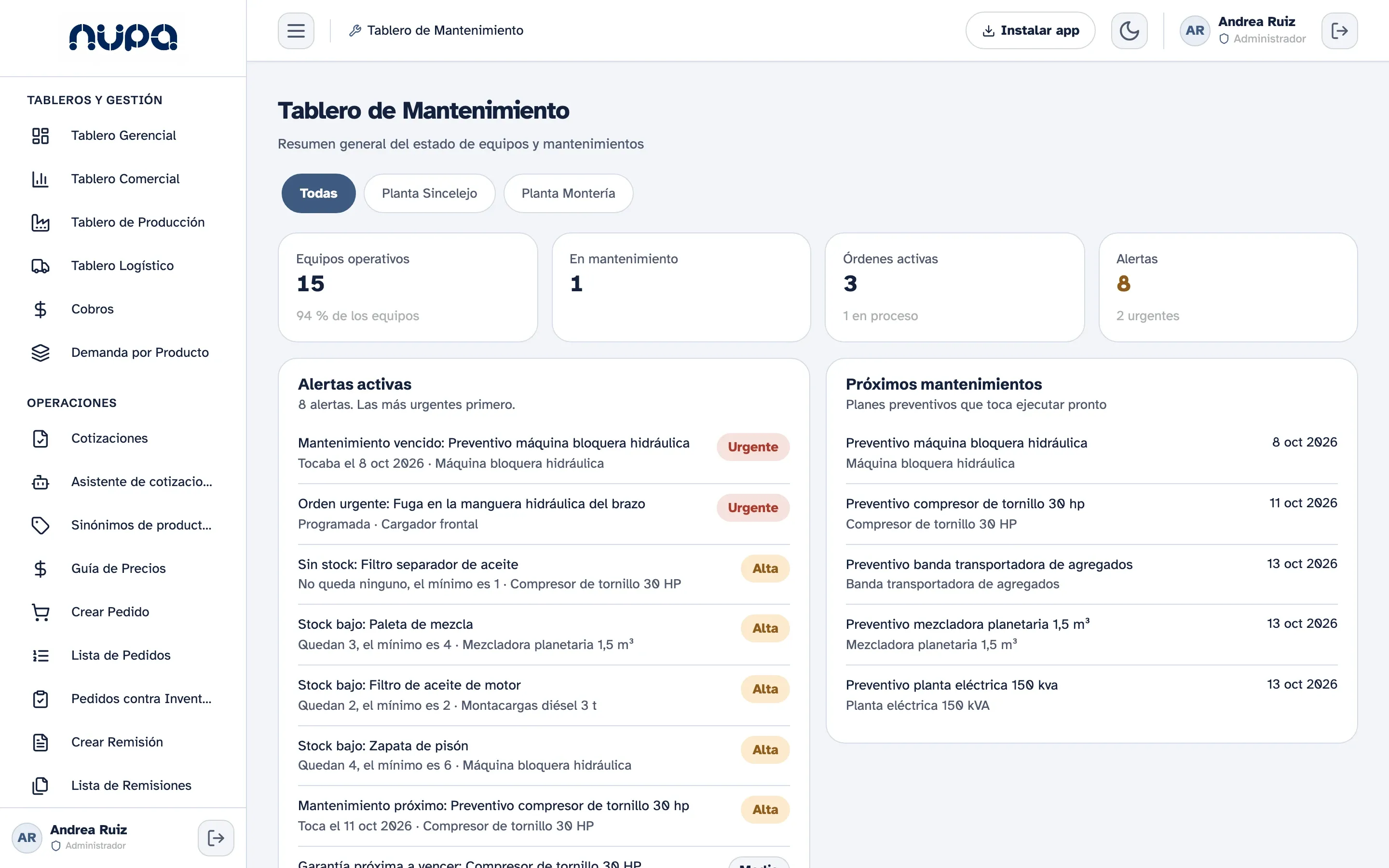Click the Asistente de cotización robot icon
This screenshot has height=868, width=1389.
point(40,482)
